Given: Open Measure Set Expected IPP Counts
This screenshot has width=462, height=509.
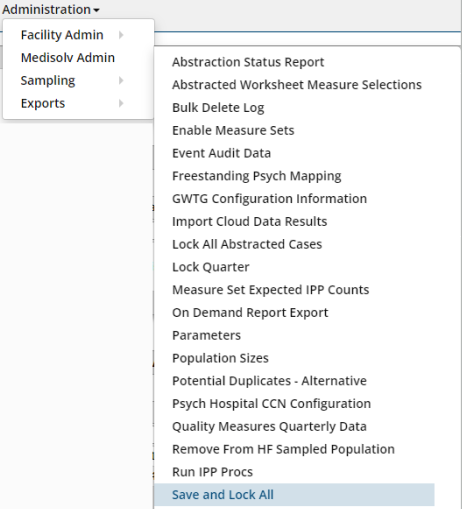Looking at the screenshot, I should [270, 290].
